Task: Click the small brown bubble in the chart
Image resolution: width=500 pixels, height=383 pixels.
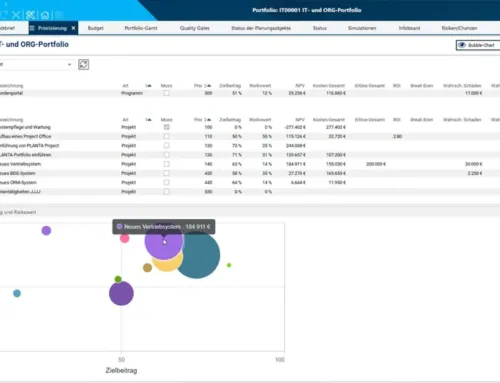Action: pos(147,267)
